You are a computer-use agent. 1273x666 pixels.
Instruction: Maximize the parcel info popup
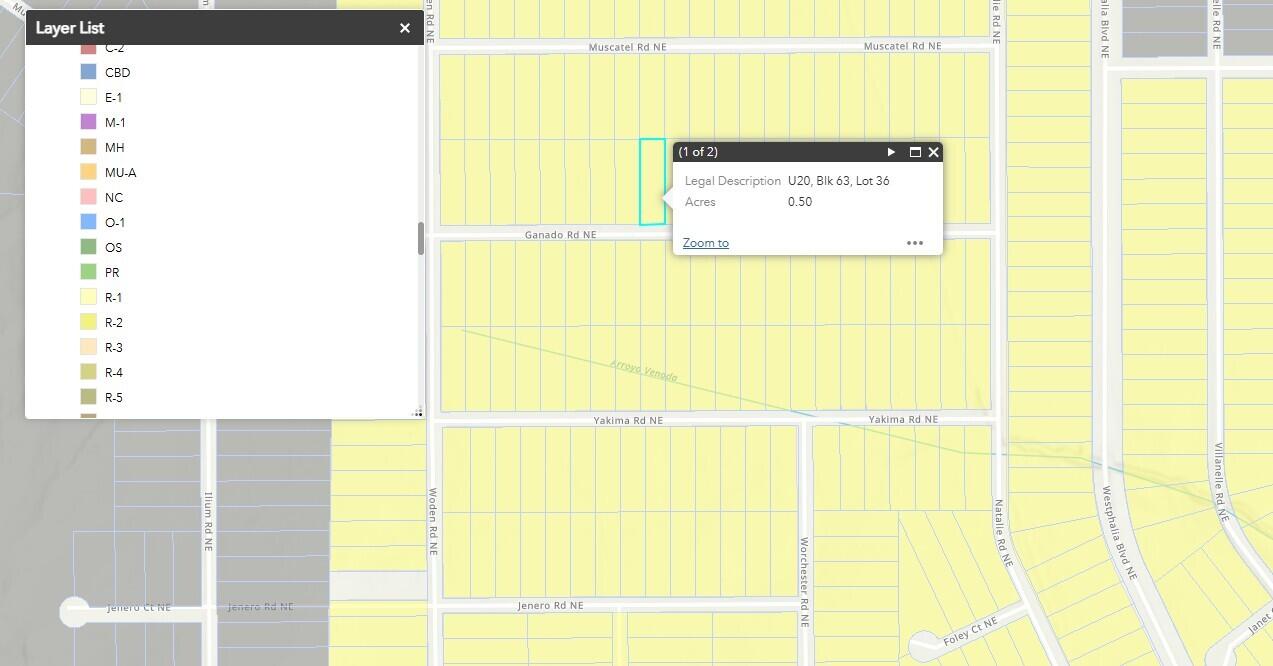[915, 152]
